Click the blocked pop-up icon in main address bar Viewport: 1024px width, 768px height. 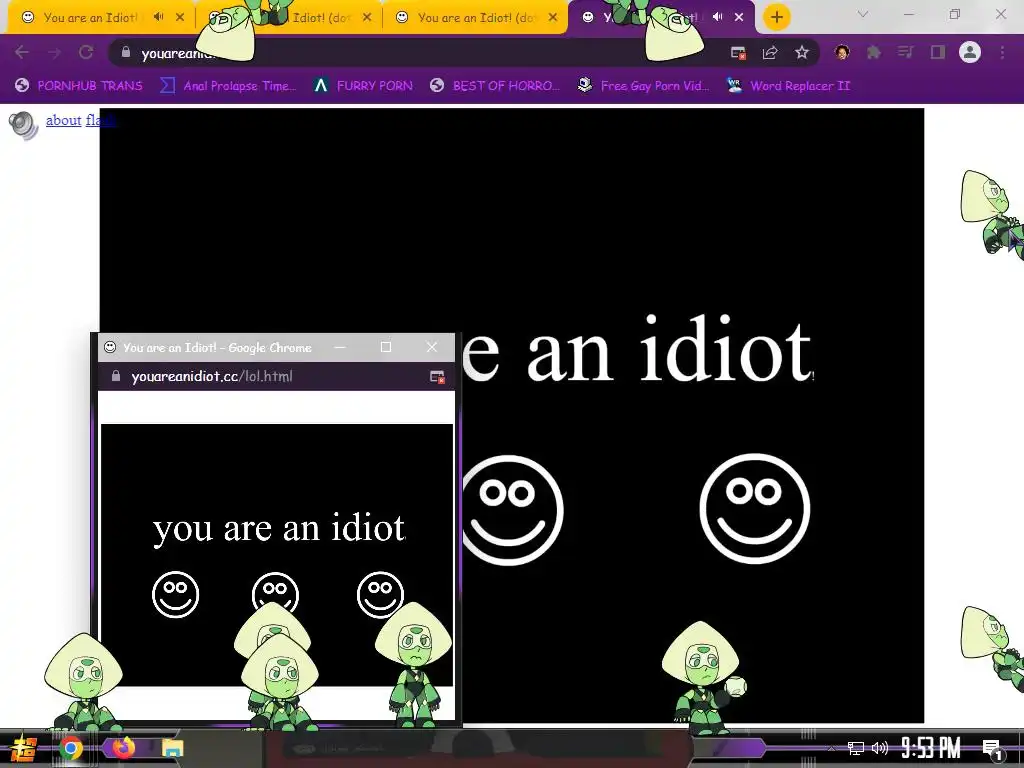click(739, 53)
